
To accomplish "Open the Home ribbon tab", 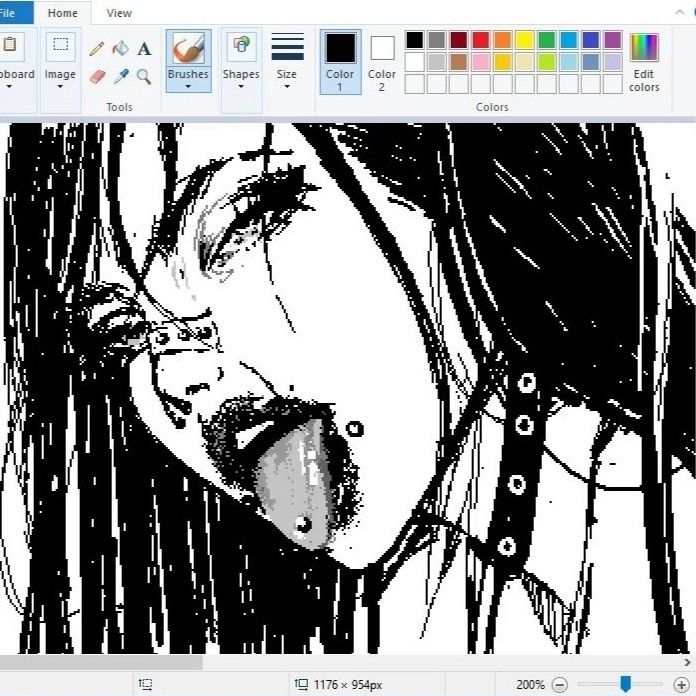I will (62, 13).
